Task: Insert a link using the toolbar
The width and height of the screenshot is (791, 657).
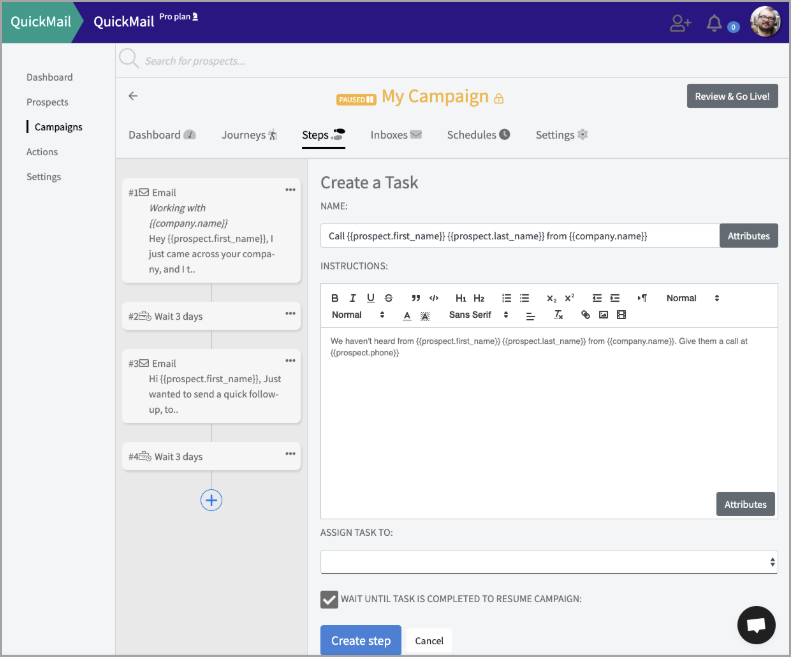Action: point(586,315)
